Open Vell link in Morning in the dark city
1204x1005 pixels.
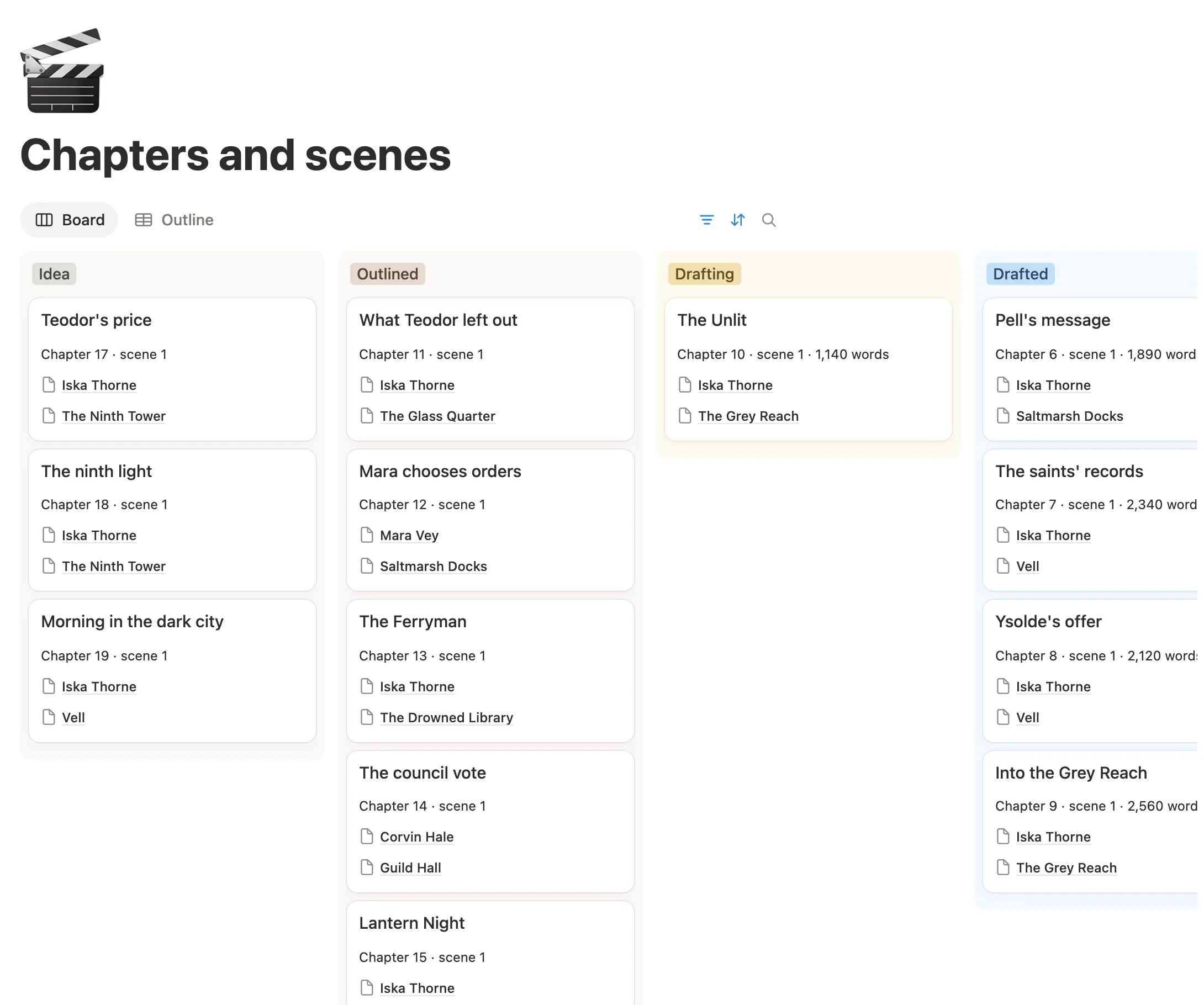pos(73,718)
